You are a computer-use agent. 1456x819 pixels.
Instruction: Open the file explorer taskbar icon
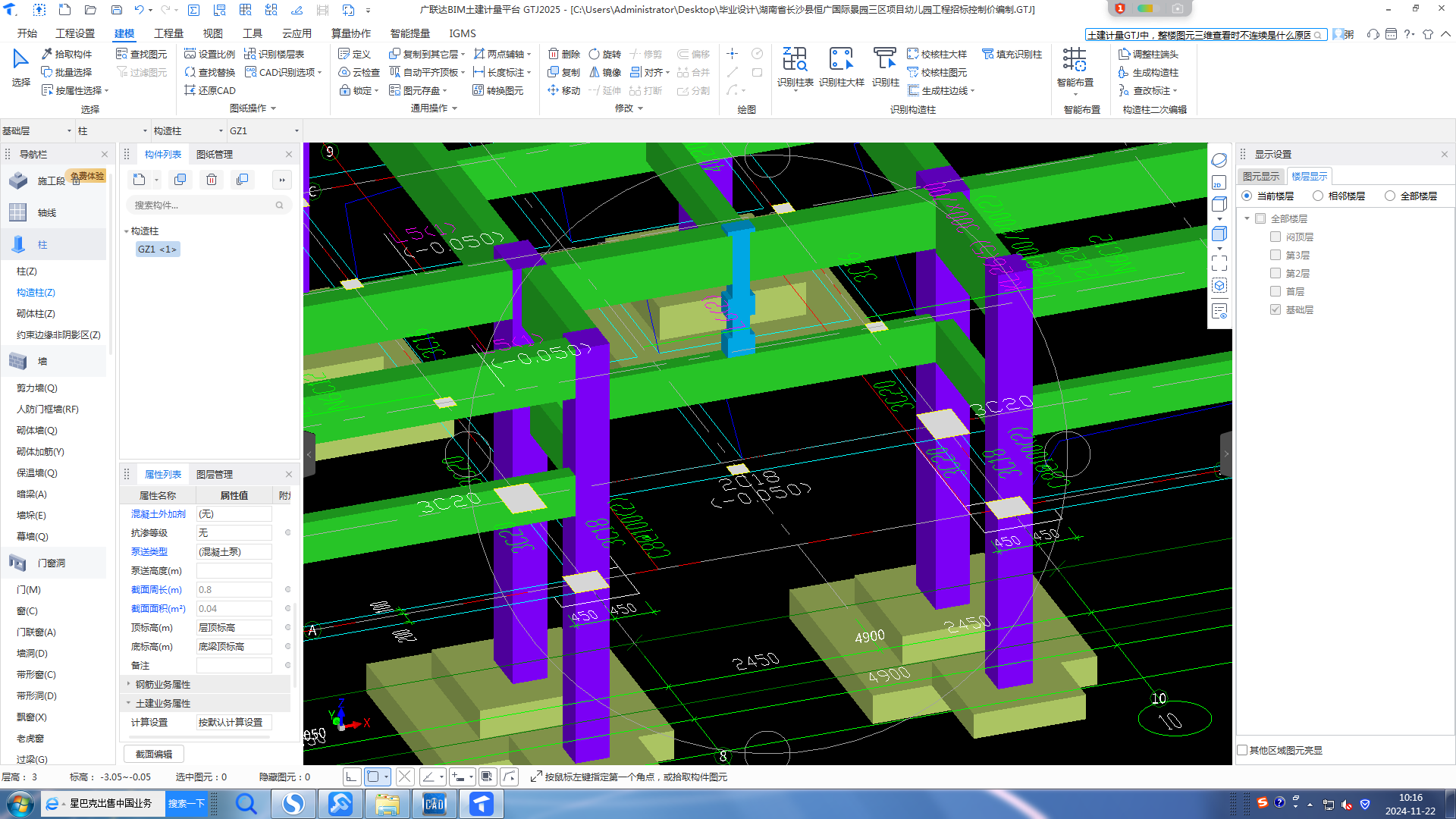pyautogui.click(x=387, y=803)
